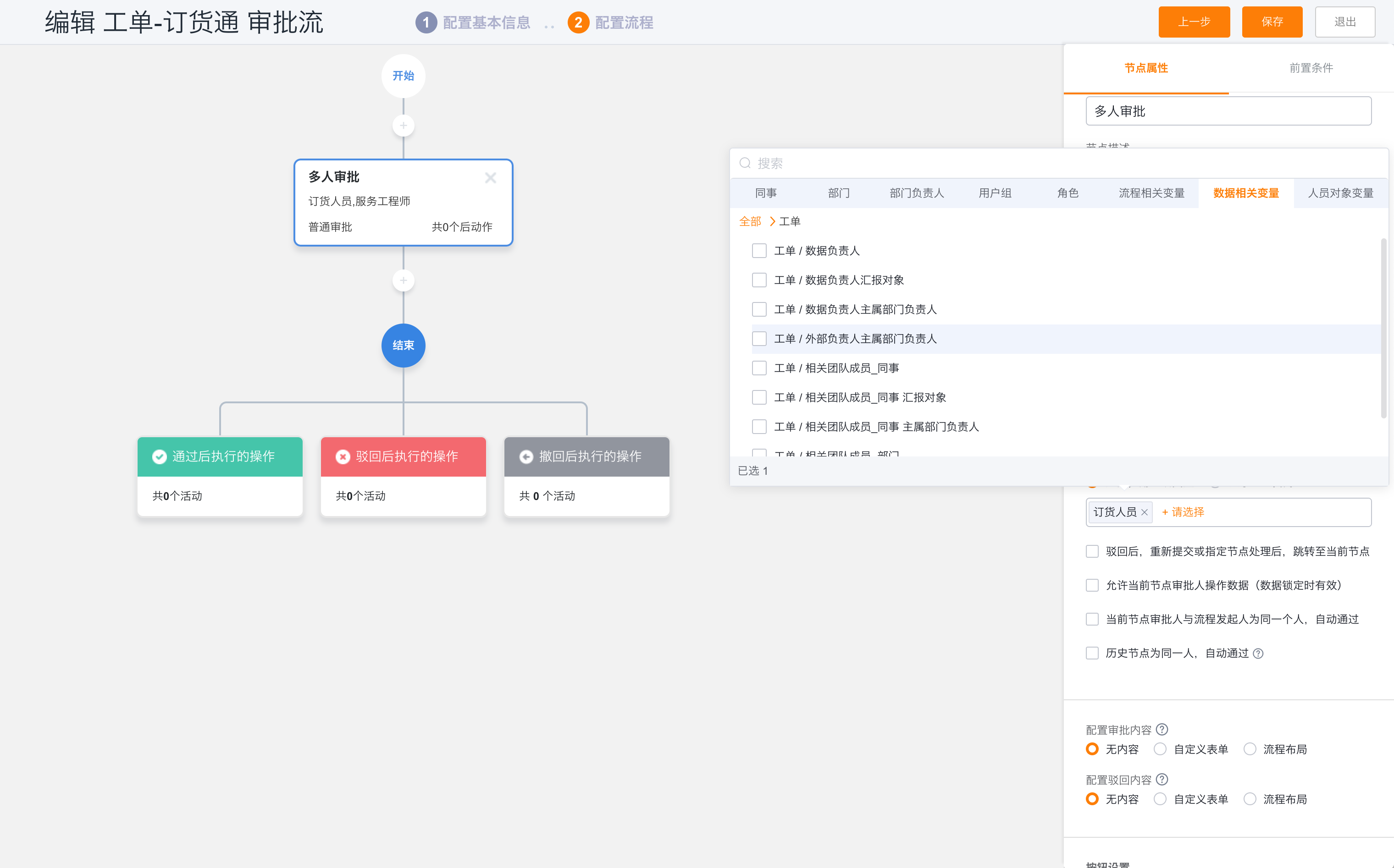This screenshot has width=1394, height=868.
Task: Click the node name field 多人审批
Action: pyautogui.click(x=1228, y=111)
